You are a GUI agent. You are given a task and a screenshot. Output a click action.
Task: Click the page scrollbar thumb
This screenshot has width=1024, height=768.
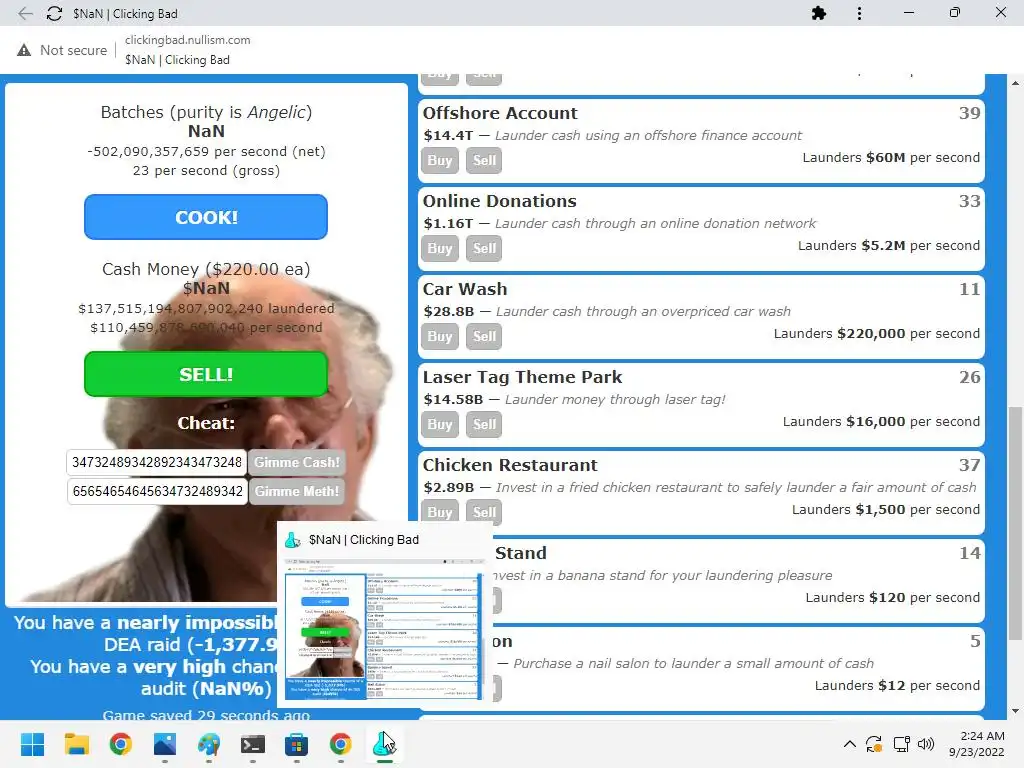coord(1015,522)
